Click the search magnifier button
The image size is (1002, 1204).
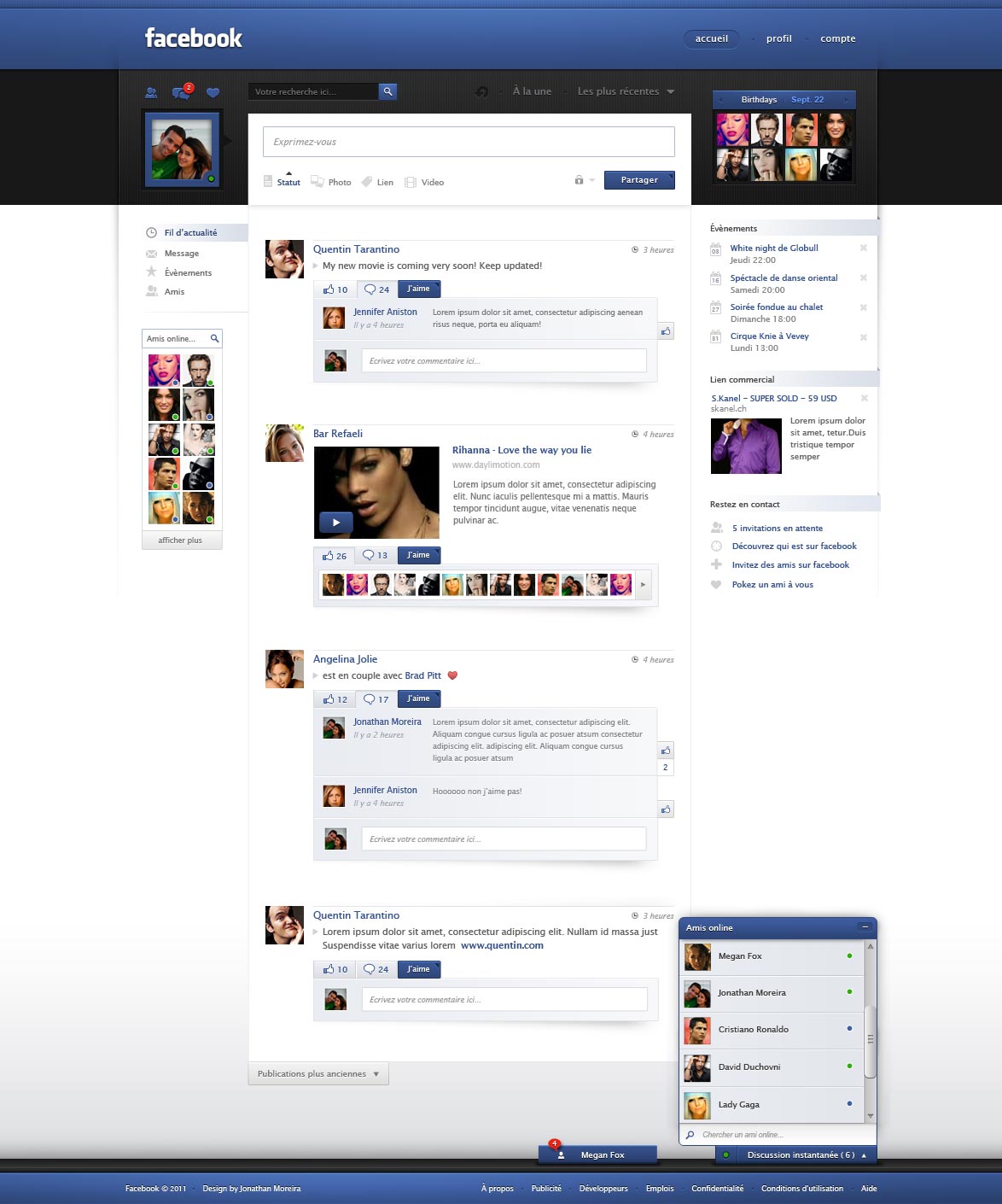click(387, 91)
